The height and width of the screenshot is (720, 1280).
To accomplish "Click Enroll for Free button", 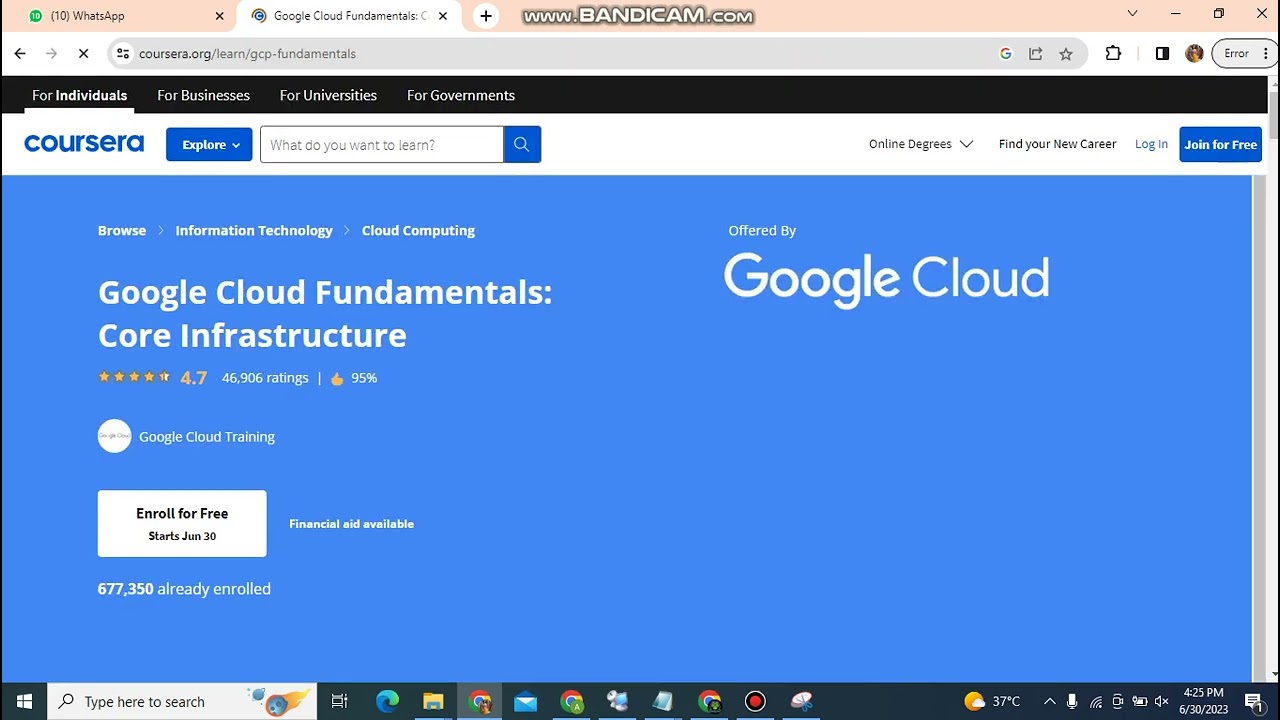I will coord(182,523).
